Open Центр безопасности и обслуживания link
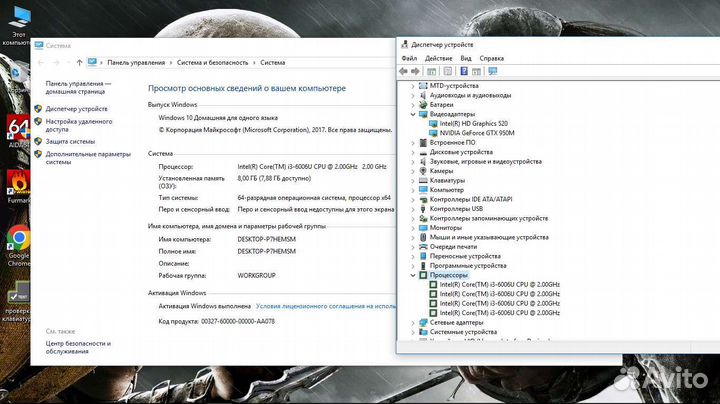This screenshot has width=720, height=404. (78, 347)
